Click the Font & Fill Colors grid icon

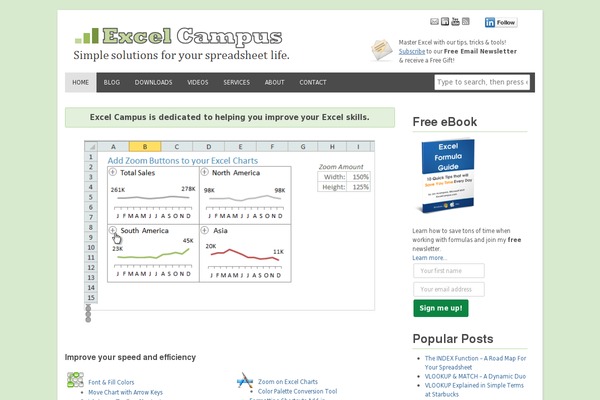click(75, 379)
